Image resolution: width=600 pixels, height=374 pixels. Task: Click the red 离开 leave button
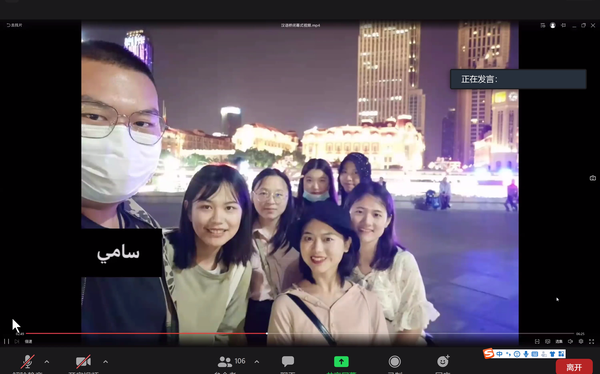tap(574, 367)
